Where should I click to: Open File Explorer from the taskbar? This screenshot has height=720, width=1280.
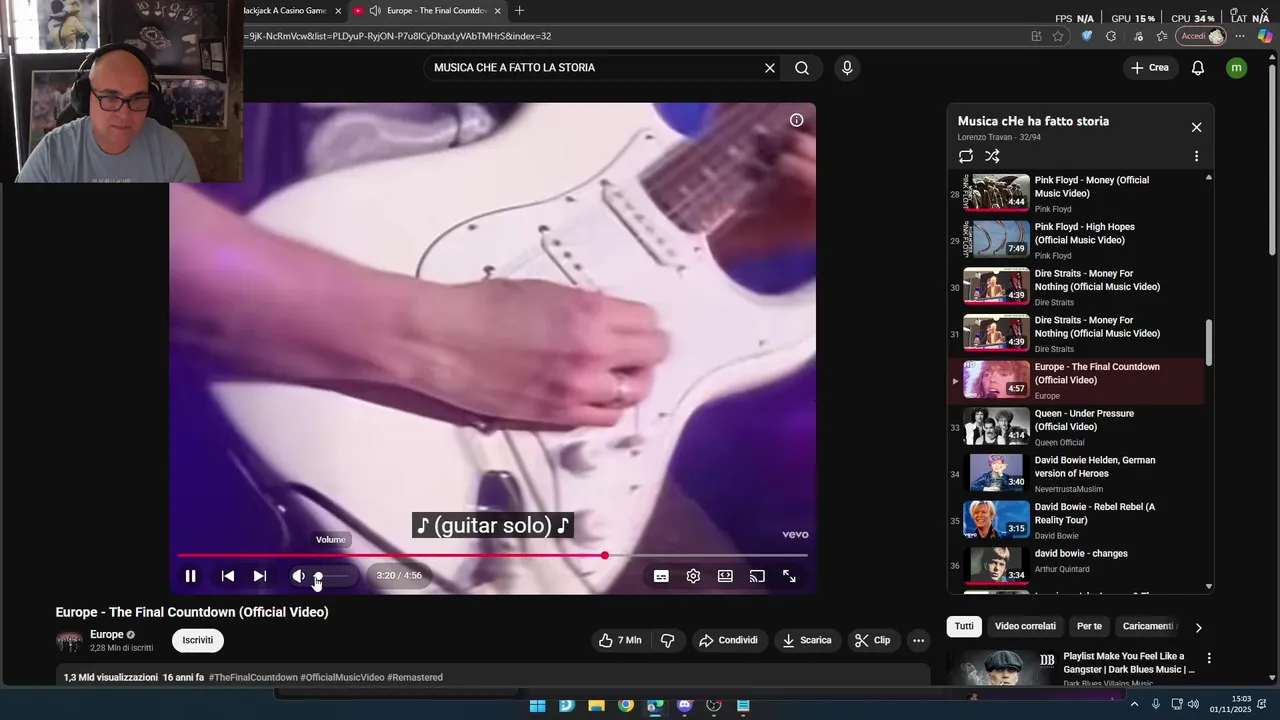[x=596, y=705]
